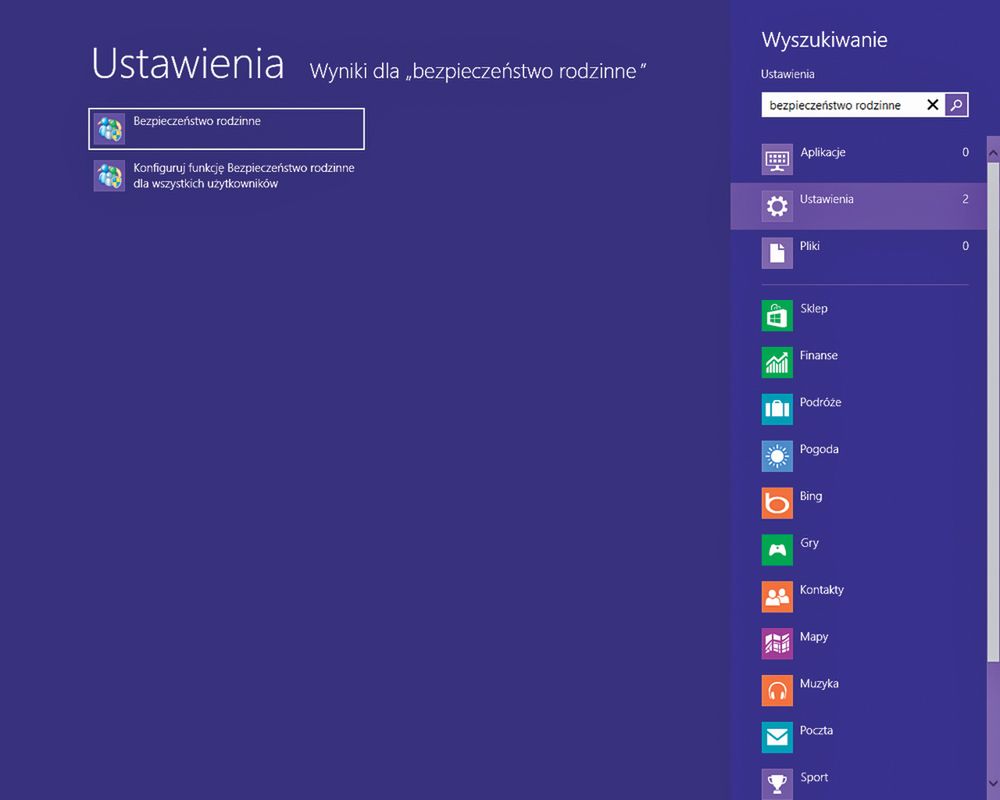
Task: Click the Ustawienia result count 2
Action: [x=965, y=199]
